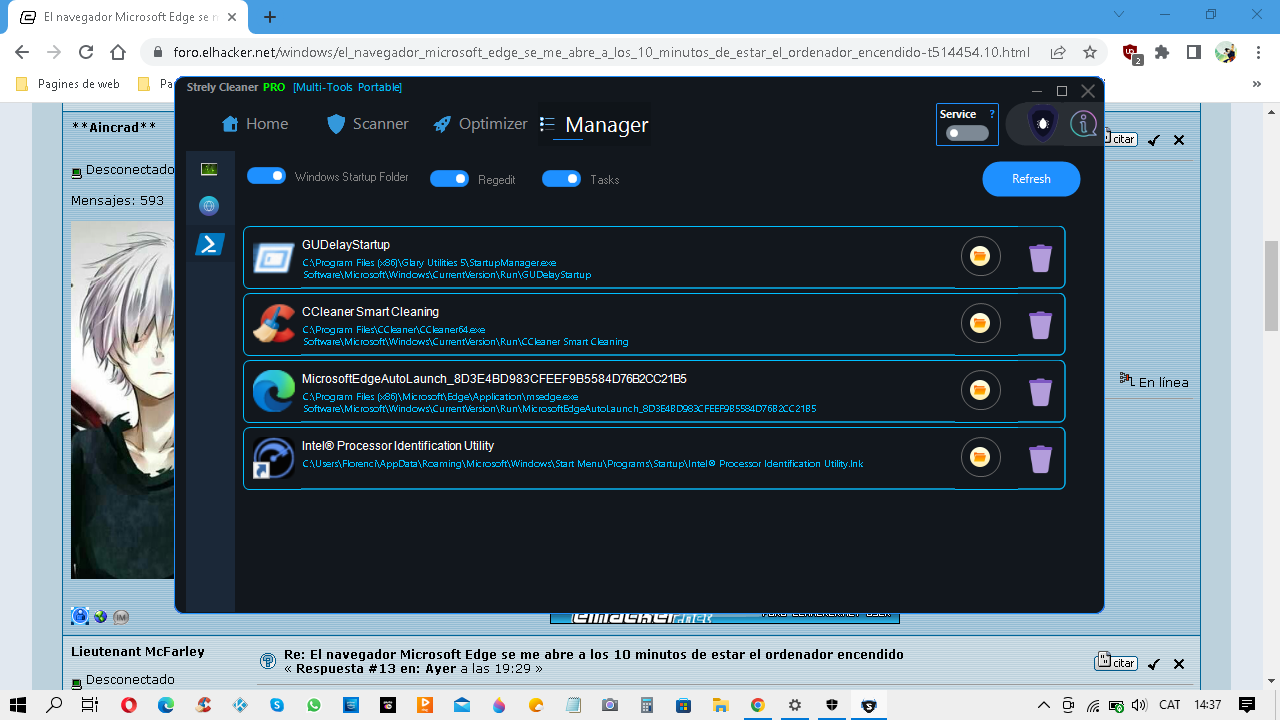The image size is (1280, 720).
Task: Open a new Chrome tab
Action: [270, 17]
